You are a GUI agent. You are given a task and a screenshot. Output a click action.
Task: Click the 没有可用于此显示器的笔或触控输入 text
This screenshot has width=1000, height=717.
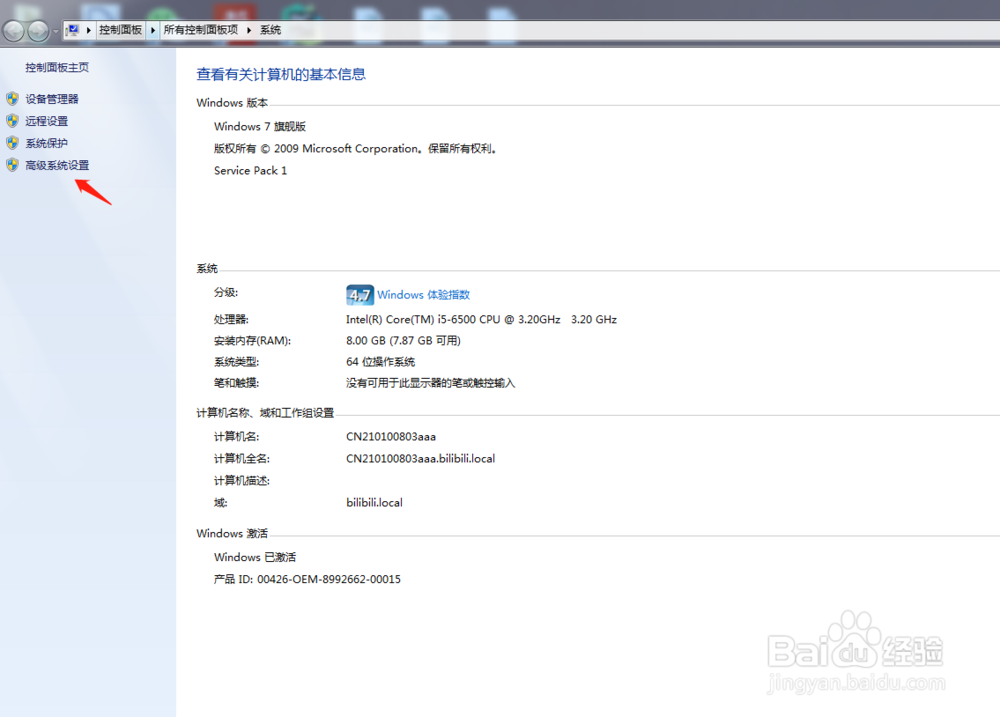coord(430,383)
